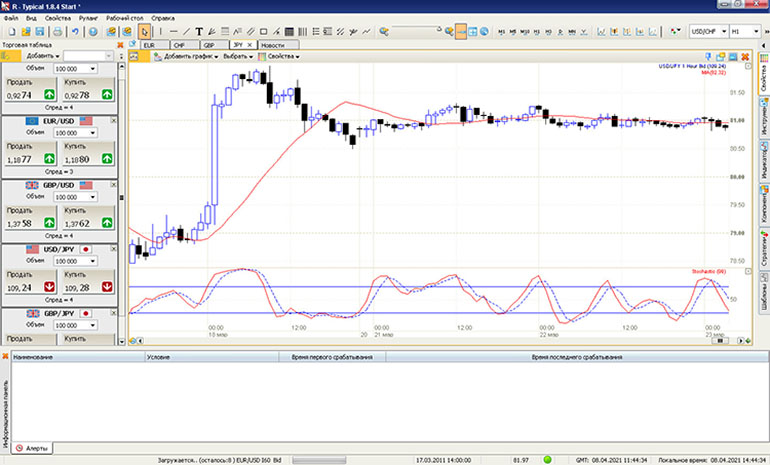The width and height of the screenshot is (770, 465).
Task: Open the Алерты tab at bottom
Action: (x=32, y=448)
